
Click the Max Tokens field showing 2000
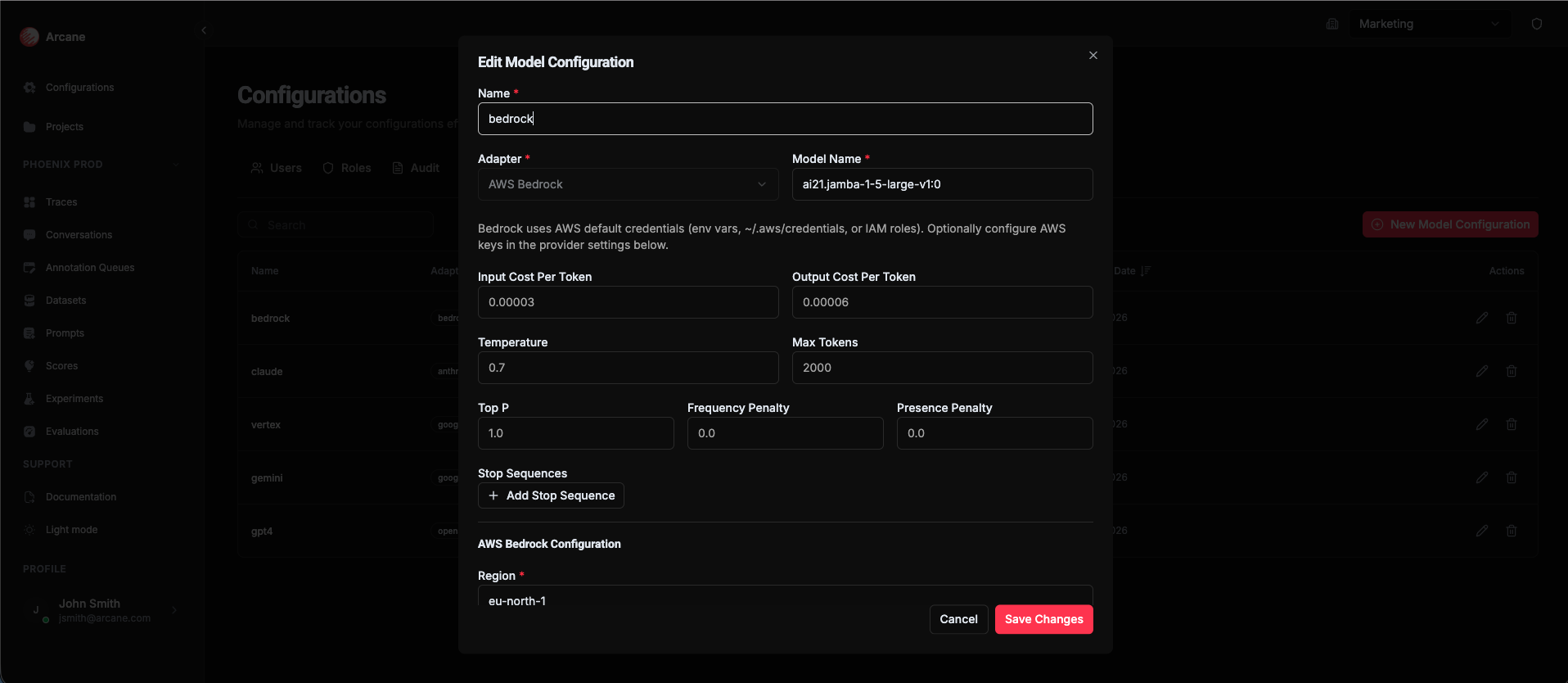click(942, 368)
